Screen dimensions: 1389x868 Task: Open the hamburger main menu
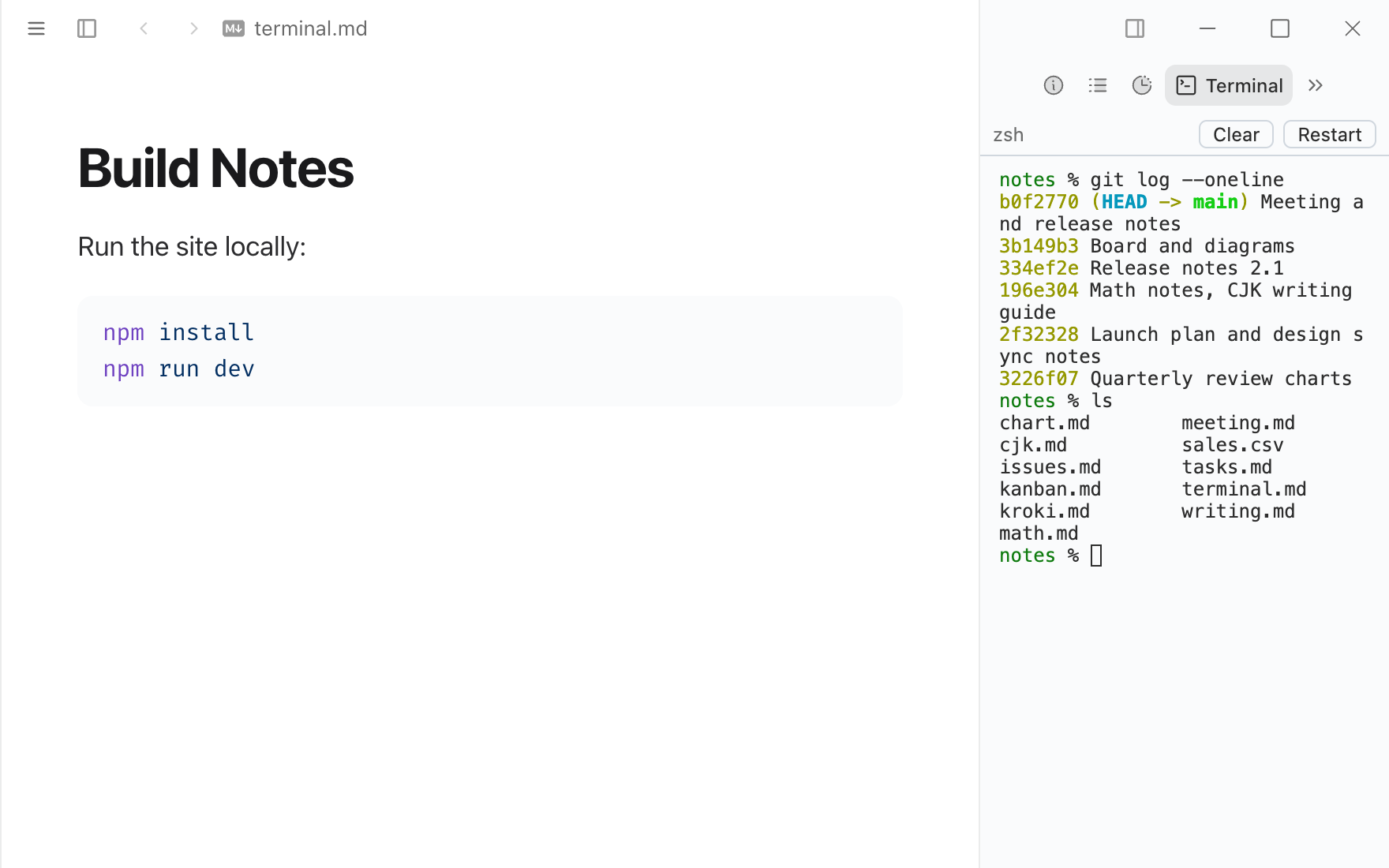[36, 28]
